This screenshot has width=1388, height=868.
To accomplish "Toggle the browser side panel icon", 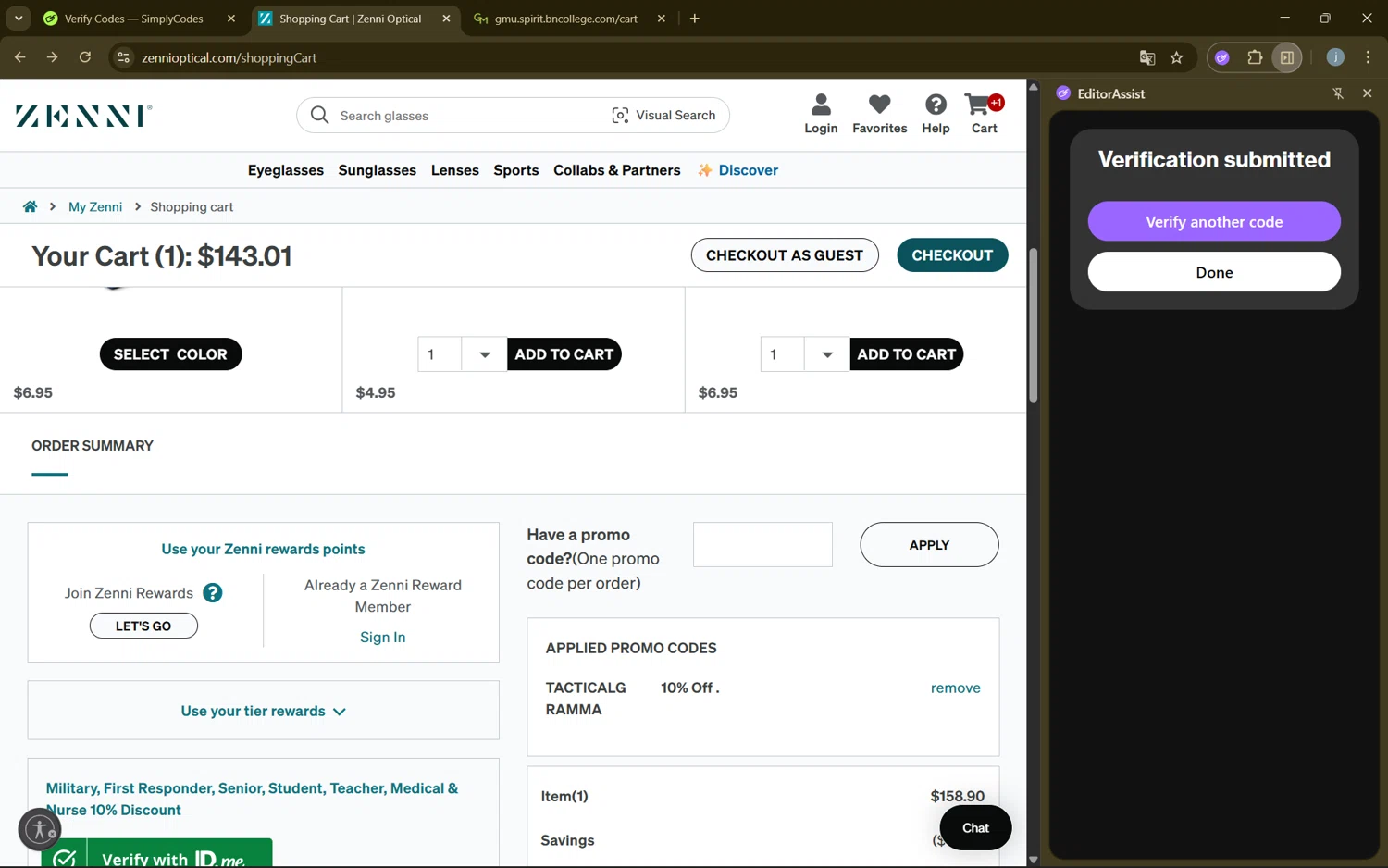I will [1287, 57].
